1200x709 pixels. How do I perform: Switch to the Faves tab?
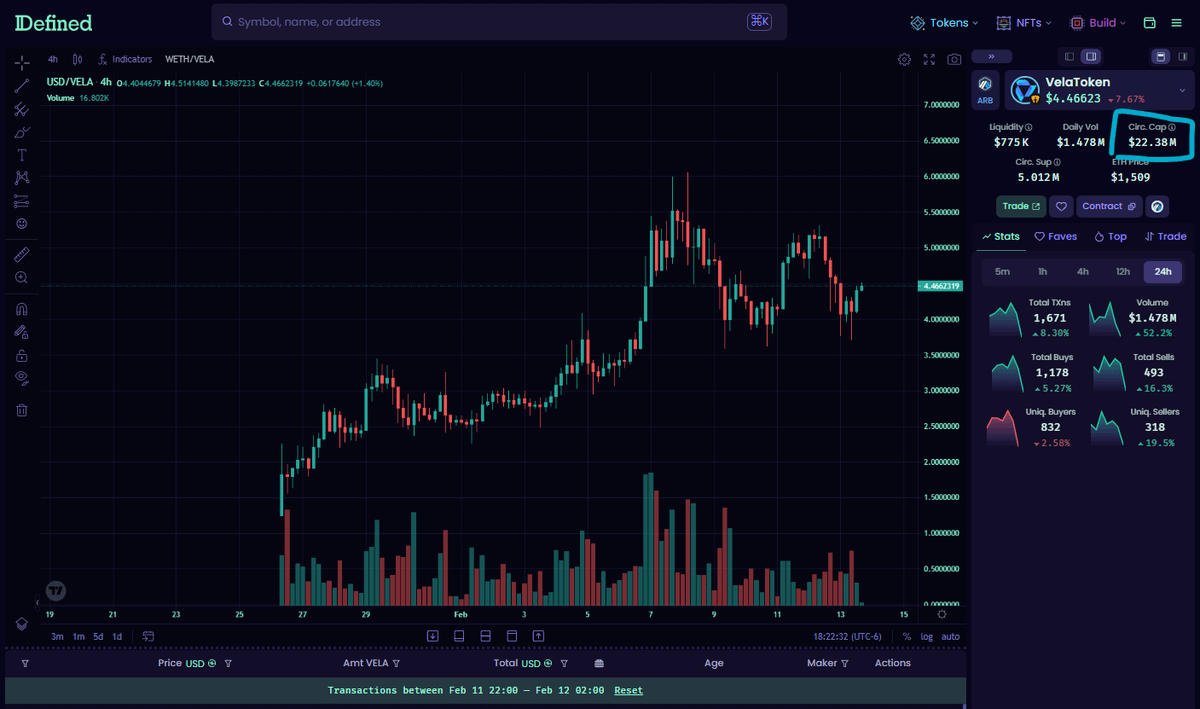[x=1056, y=237]
